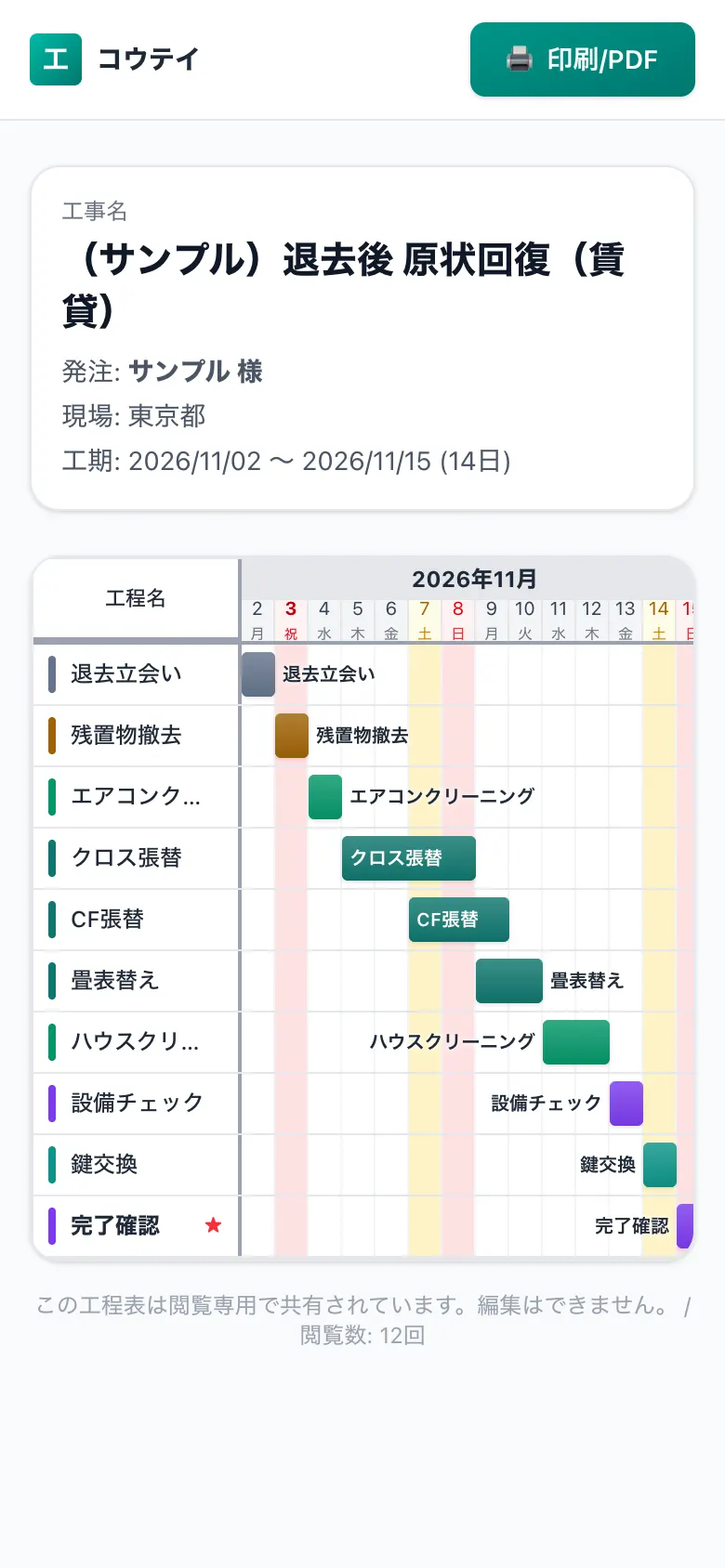
Task: Click the teal 鍵交換 Gantt bar
Action: click(x=660, y=1165)
